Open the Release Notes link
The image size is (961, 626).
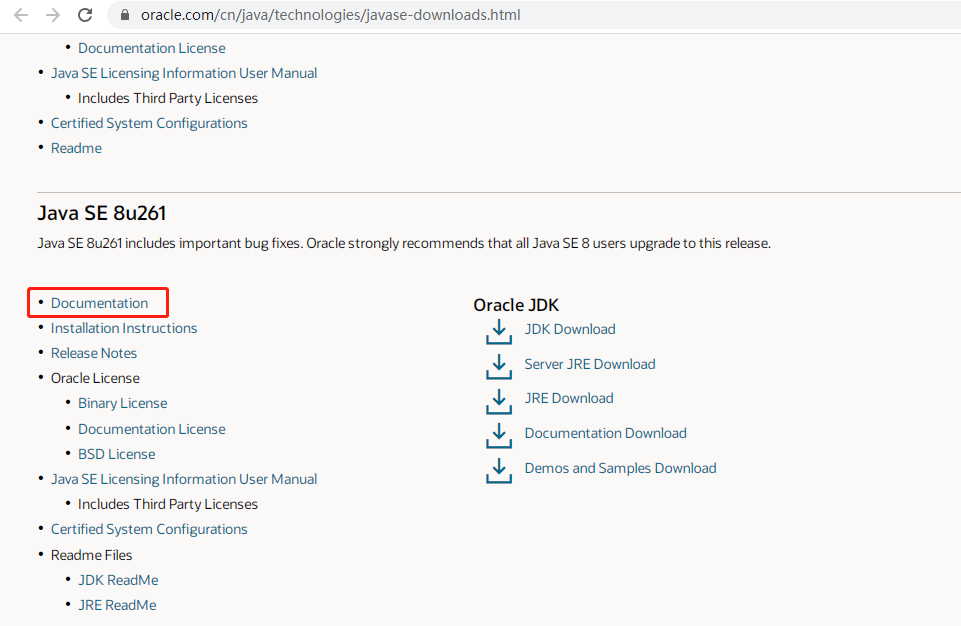click(x=94, y=353)
